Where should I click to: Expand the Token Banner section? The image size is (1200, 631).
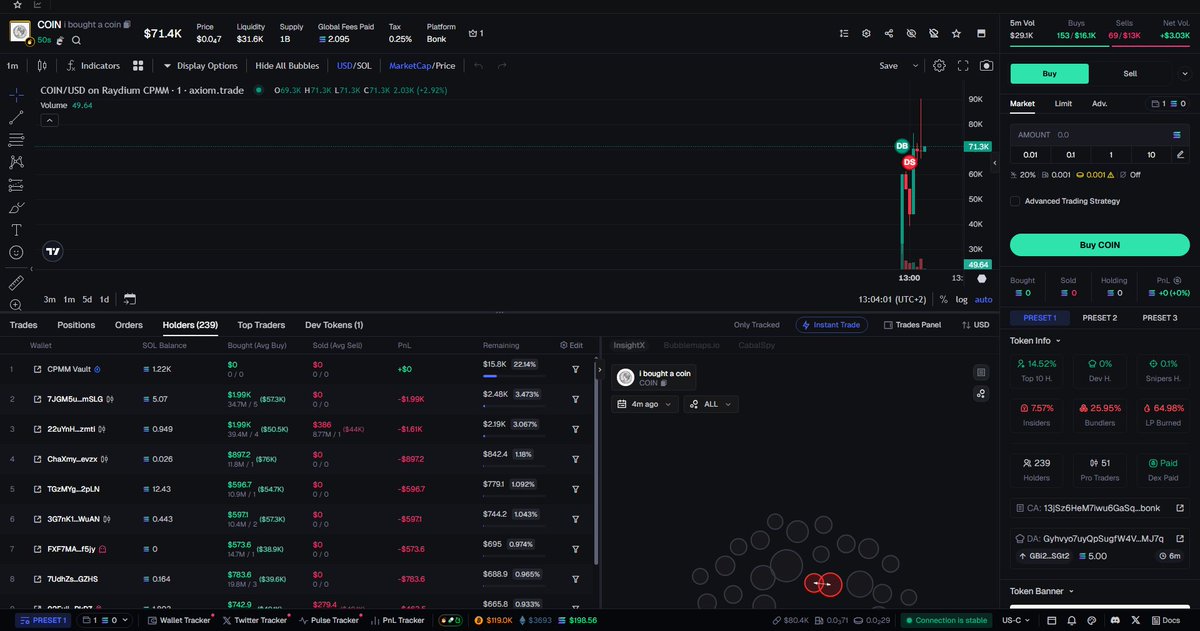1040,591
